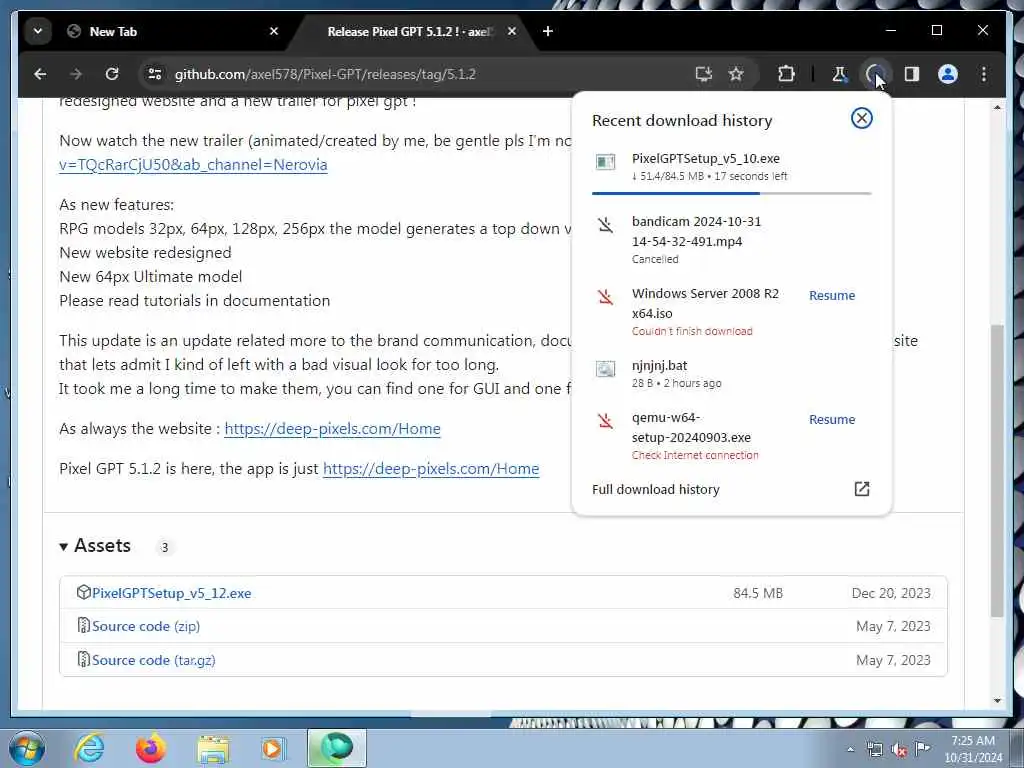Download PixelGPTSetup_v5_12.exe asset

click(x=171, y=593)
